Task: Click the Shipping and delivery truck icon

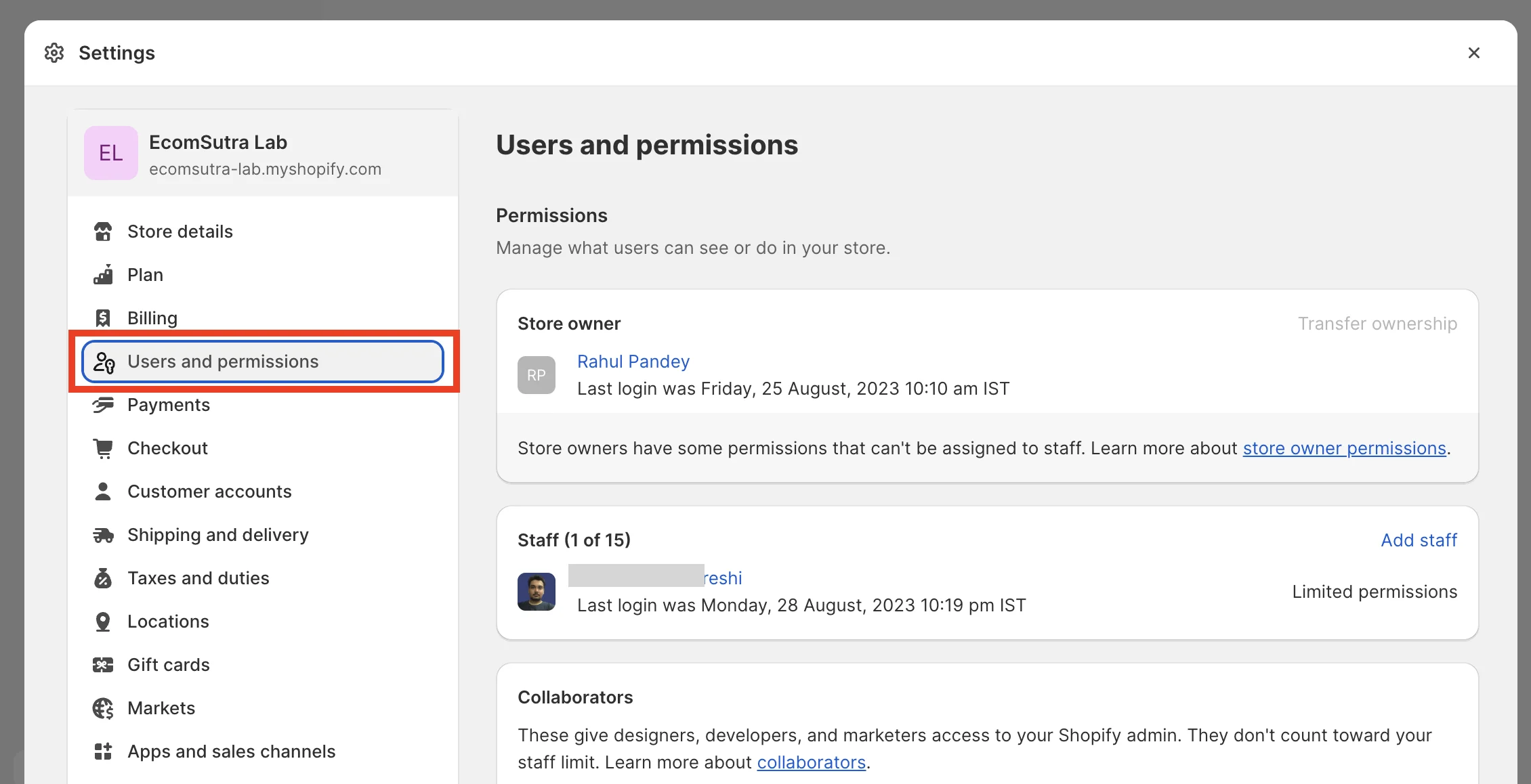Action: [103, 535]
